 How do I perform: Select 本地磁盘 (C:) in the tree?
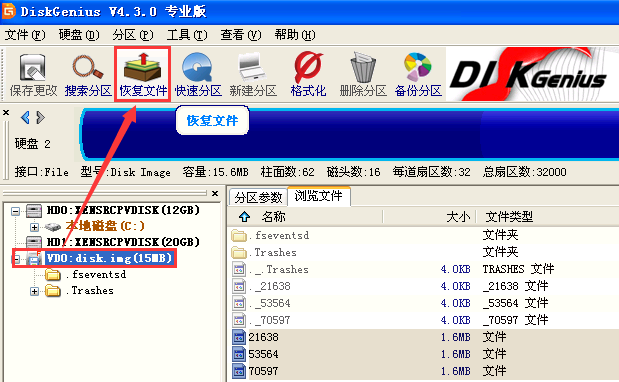pyautogui.click(x=105, y=226)
